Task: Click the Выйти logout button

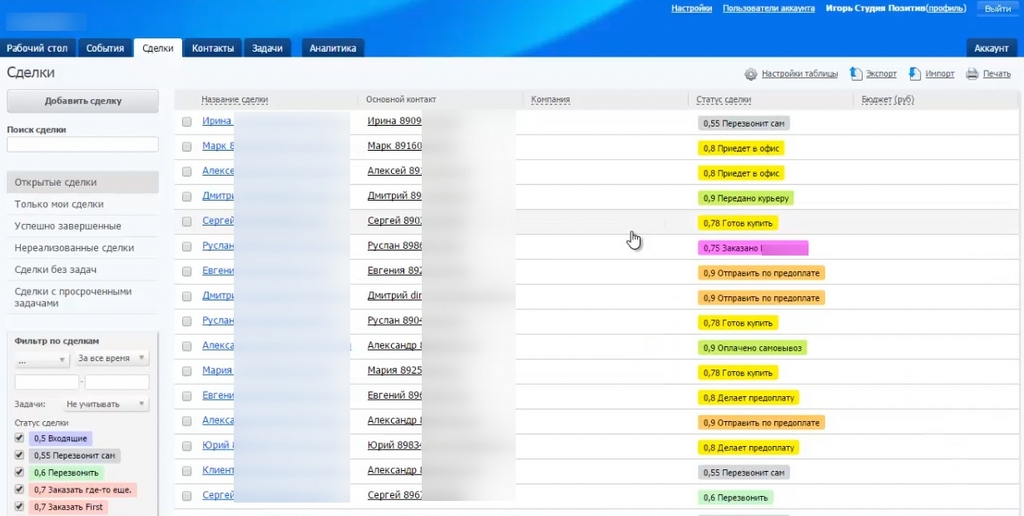Action: tap(998, 8)
